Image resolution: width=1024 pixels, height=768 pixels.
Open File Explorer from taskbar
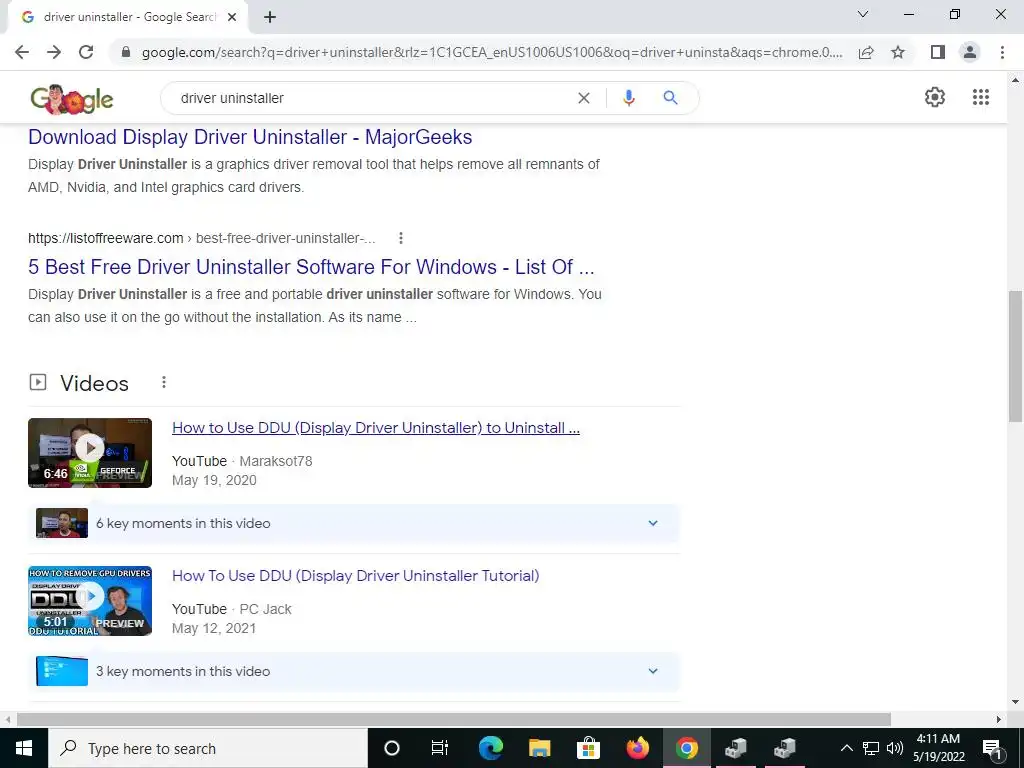coord(539,748)
